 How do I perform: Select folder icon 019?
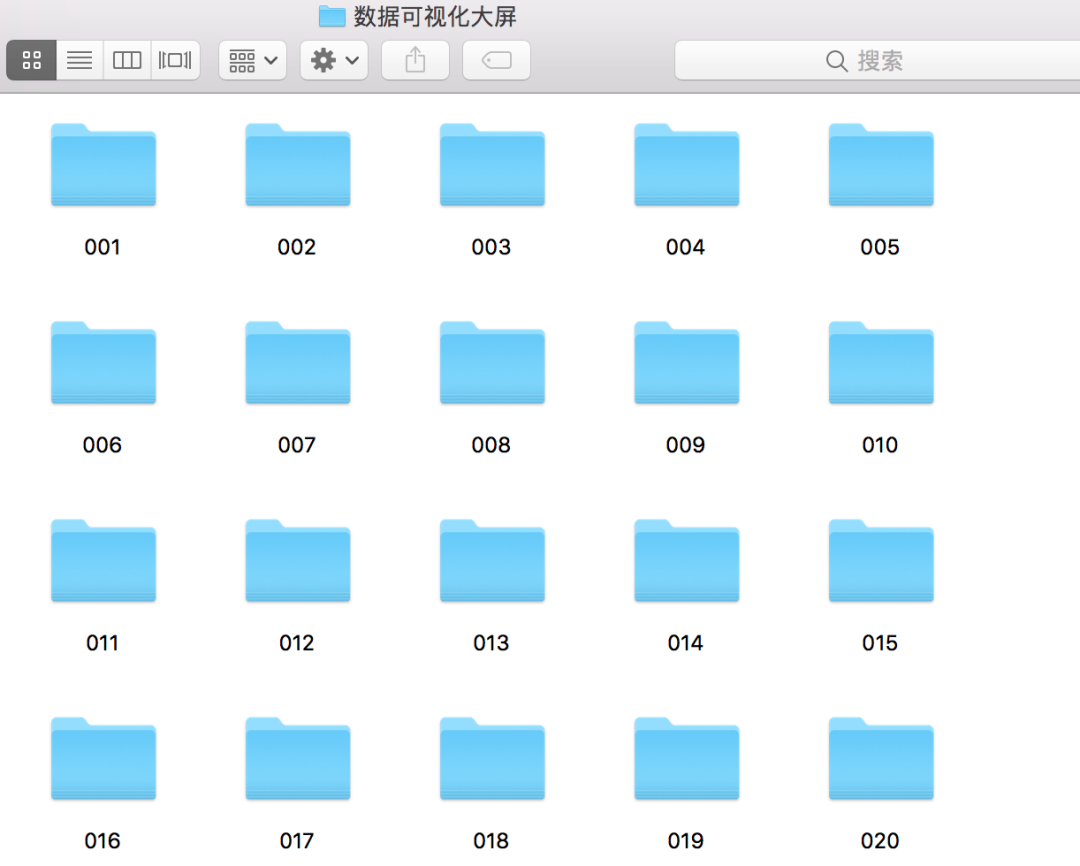click(x=686, y=759)
